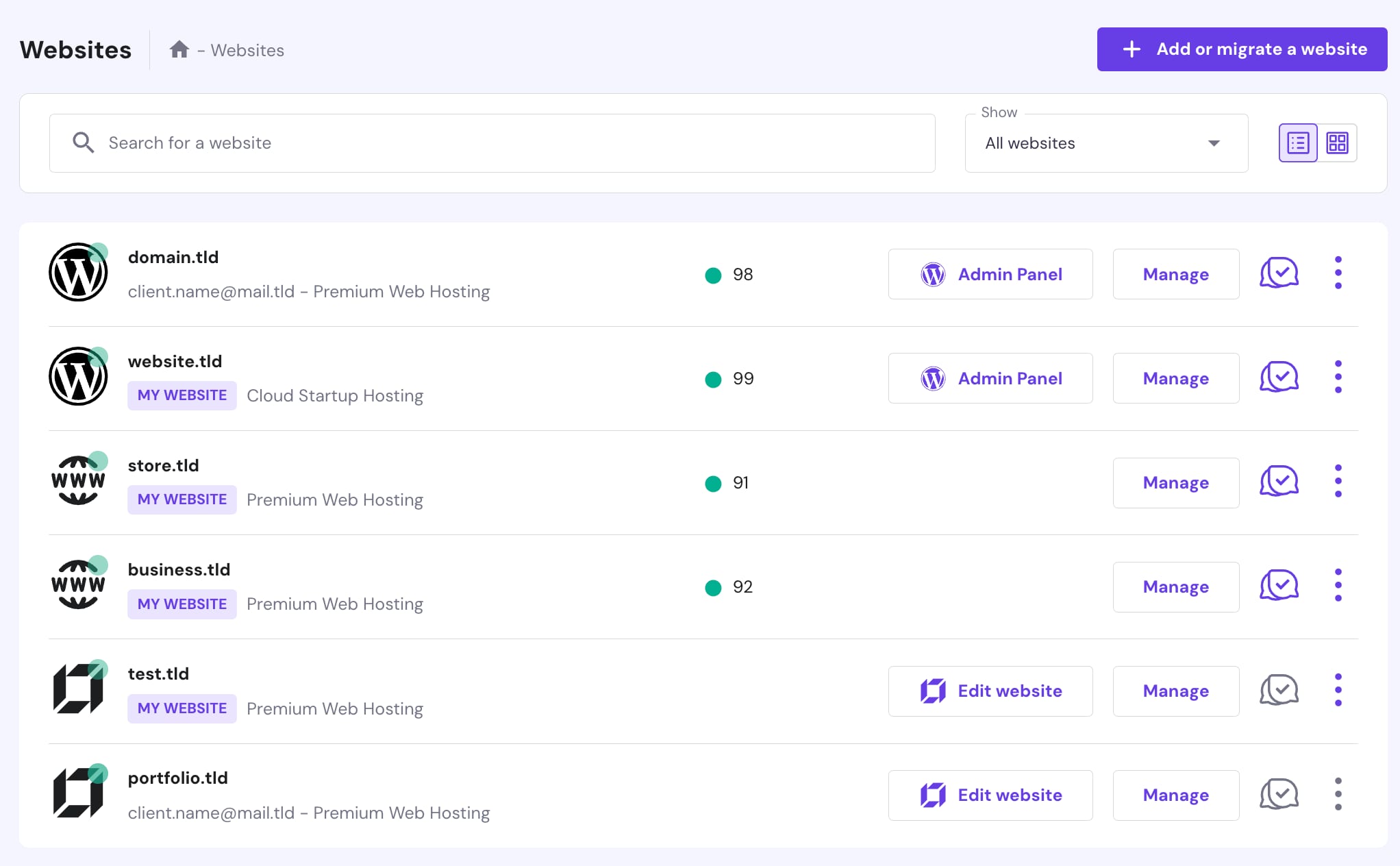
Task: Switch to list view layout
Action: pos(1297,143)
